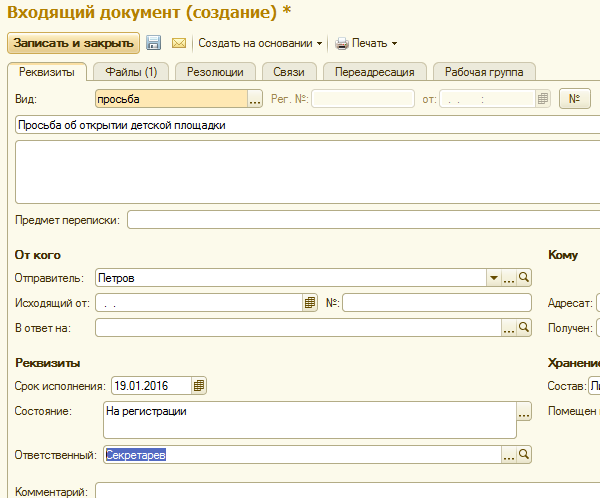
Task: Click ellipsis button beside Состояние field
Action: point(524,411)
